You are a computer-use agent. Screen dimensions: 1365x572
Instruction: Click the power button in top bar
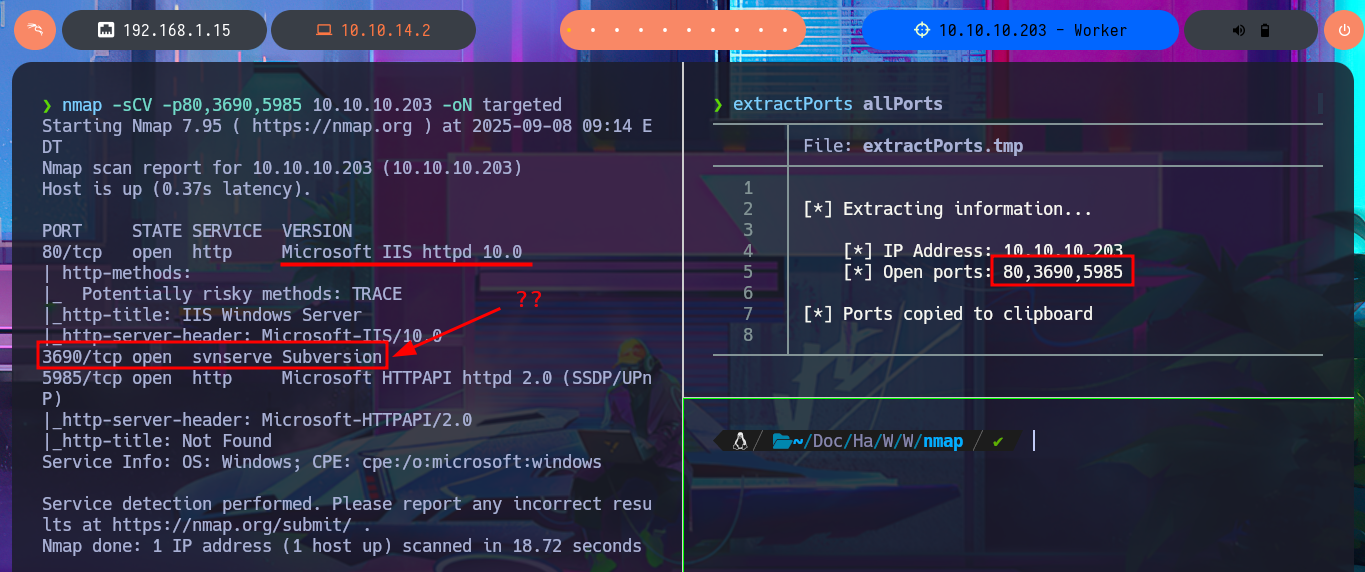click(1343, 30)
